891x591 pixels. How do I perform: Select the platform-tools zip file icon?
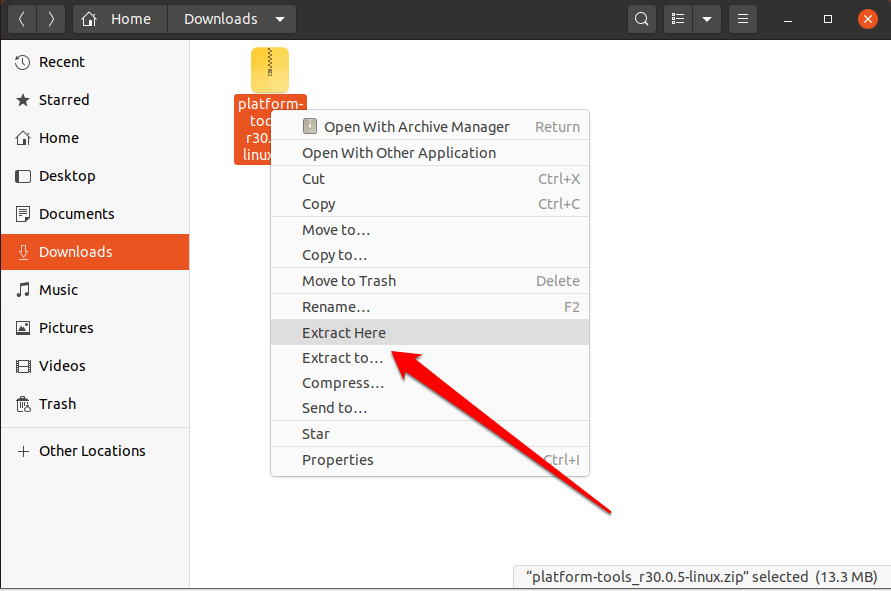coord(270,70)
